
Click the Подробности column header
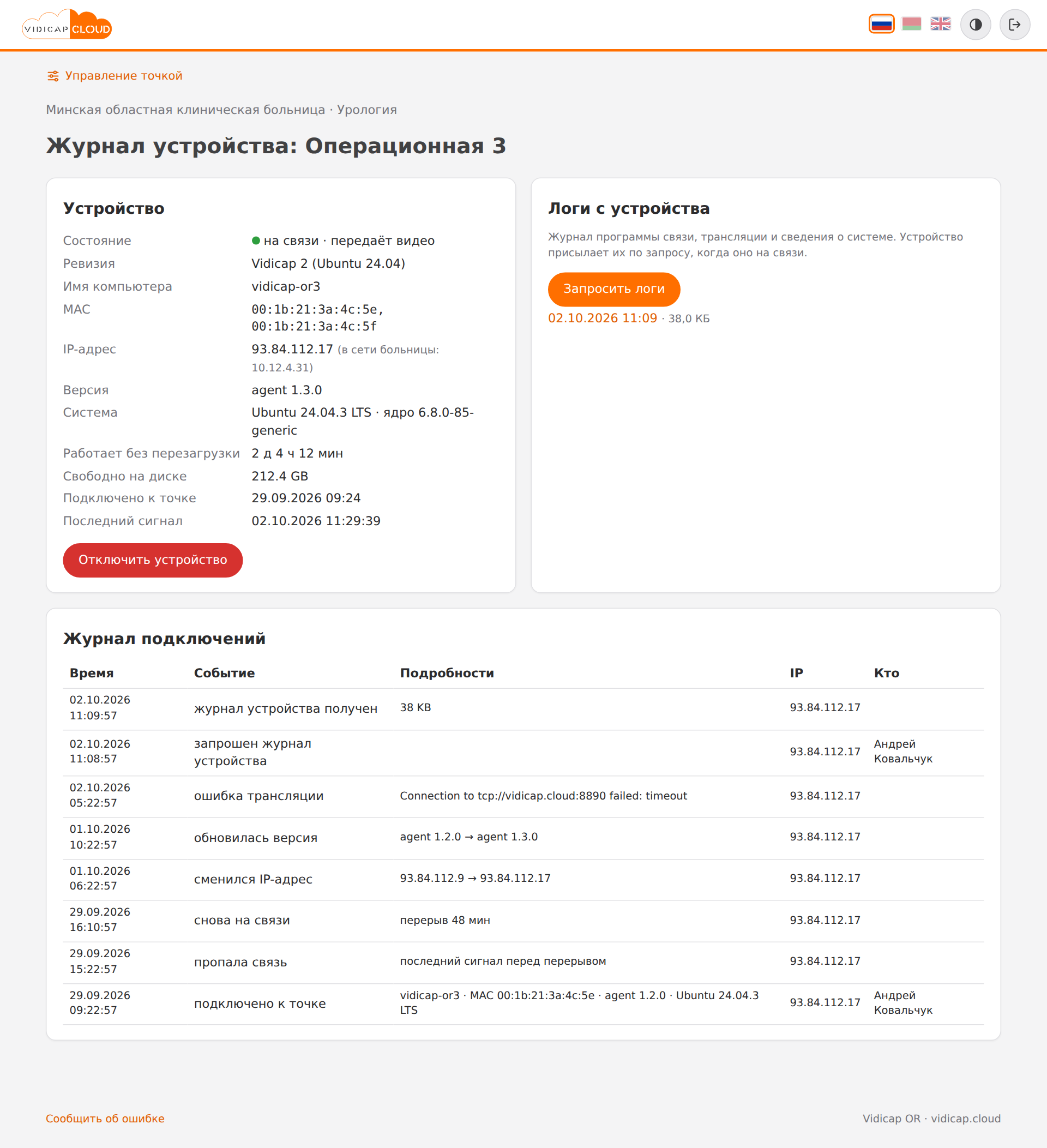(x=447, y=673)
